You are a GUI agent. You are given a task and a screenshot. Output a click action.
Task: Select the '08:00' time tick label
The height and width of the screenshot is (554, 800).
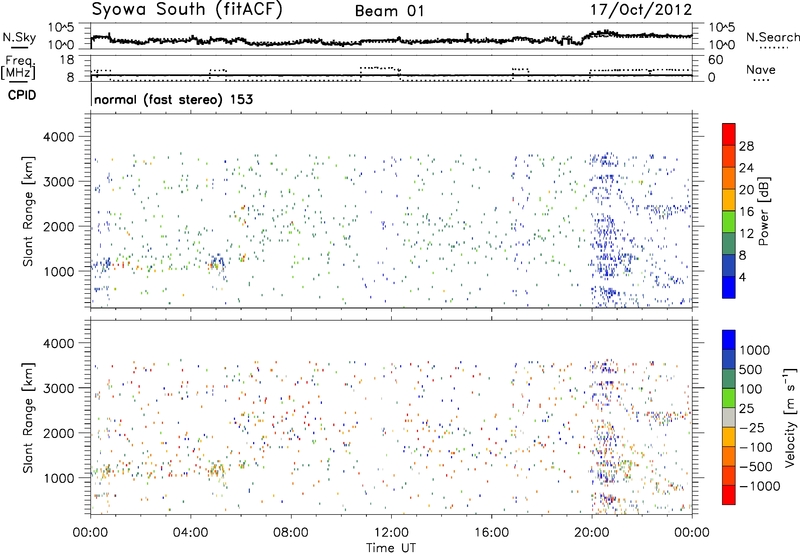[291, 533]
